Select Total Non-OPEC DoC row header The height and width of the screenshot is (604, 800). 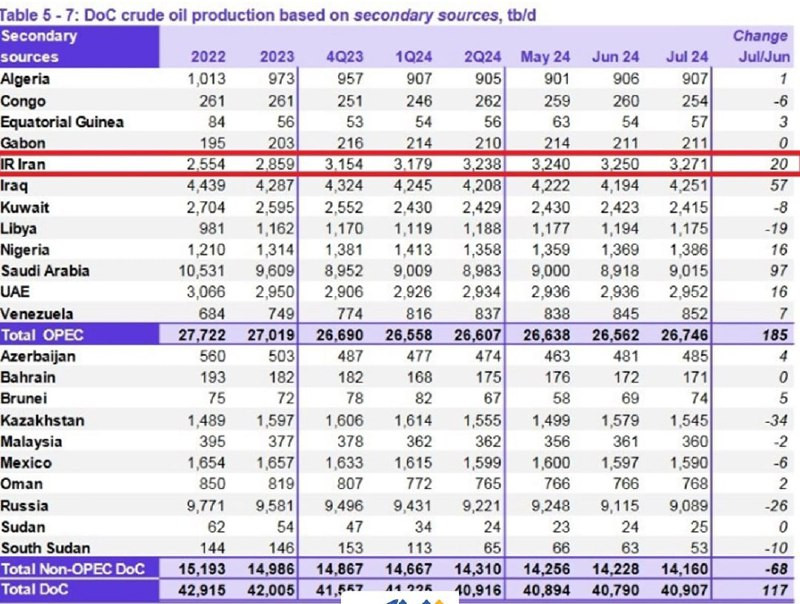point(73,568)
